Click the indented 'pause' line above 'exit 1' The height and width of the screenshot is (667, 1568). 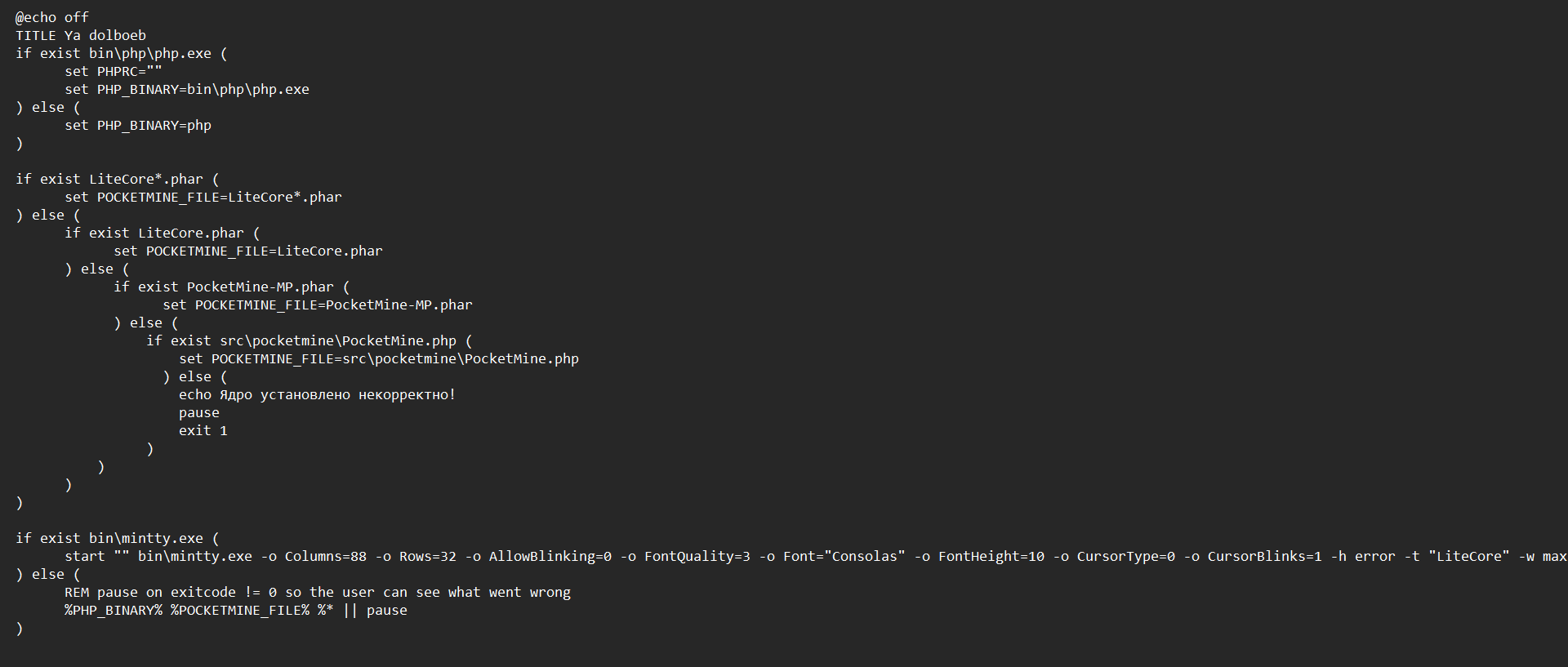point(199,412)
